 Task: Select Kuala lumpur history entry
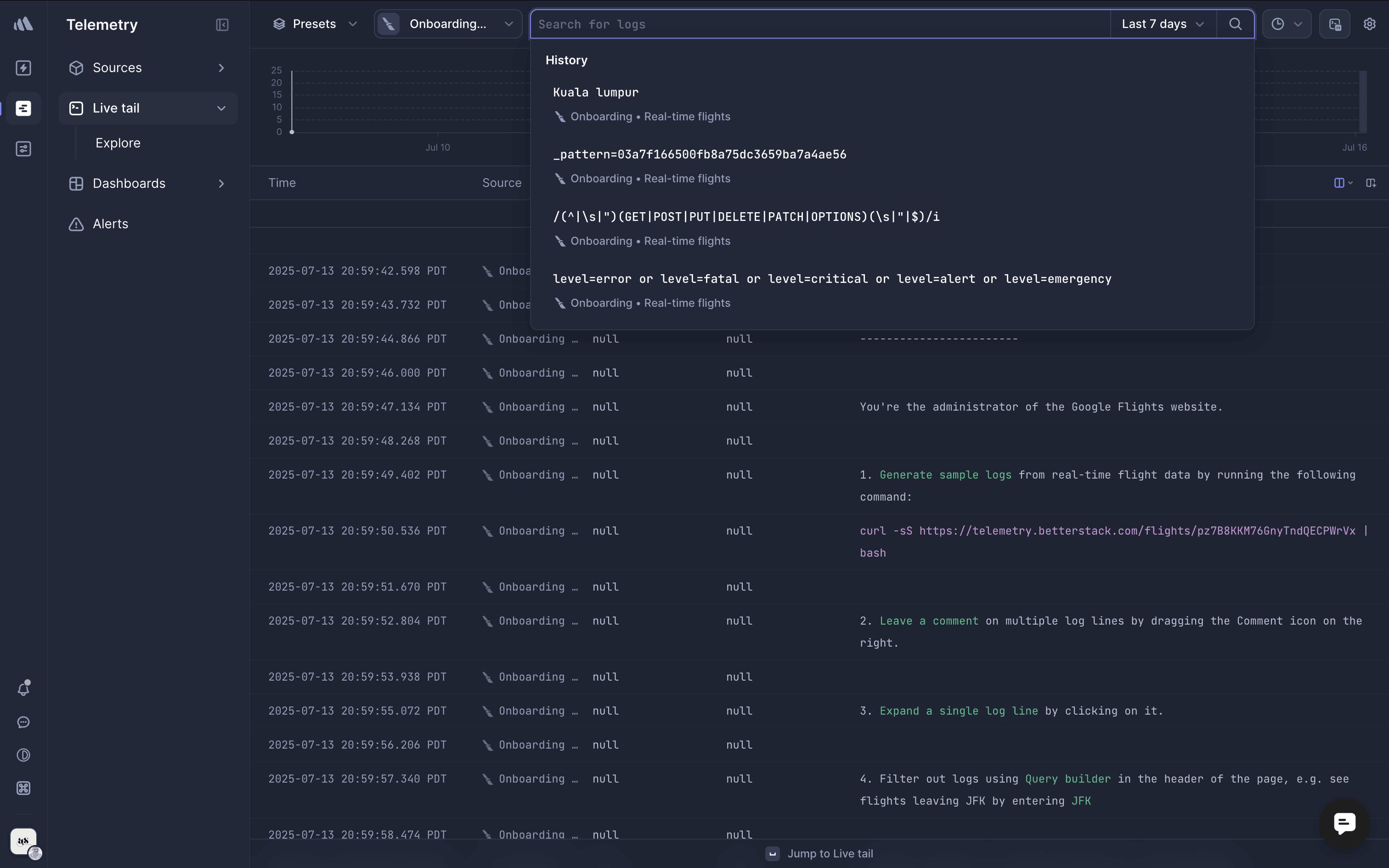pyautogui.click(x=595, y=92)
